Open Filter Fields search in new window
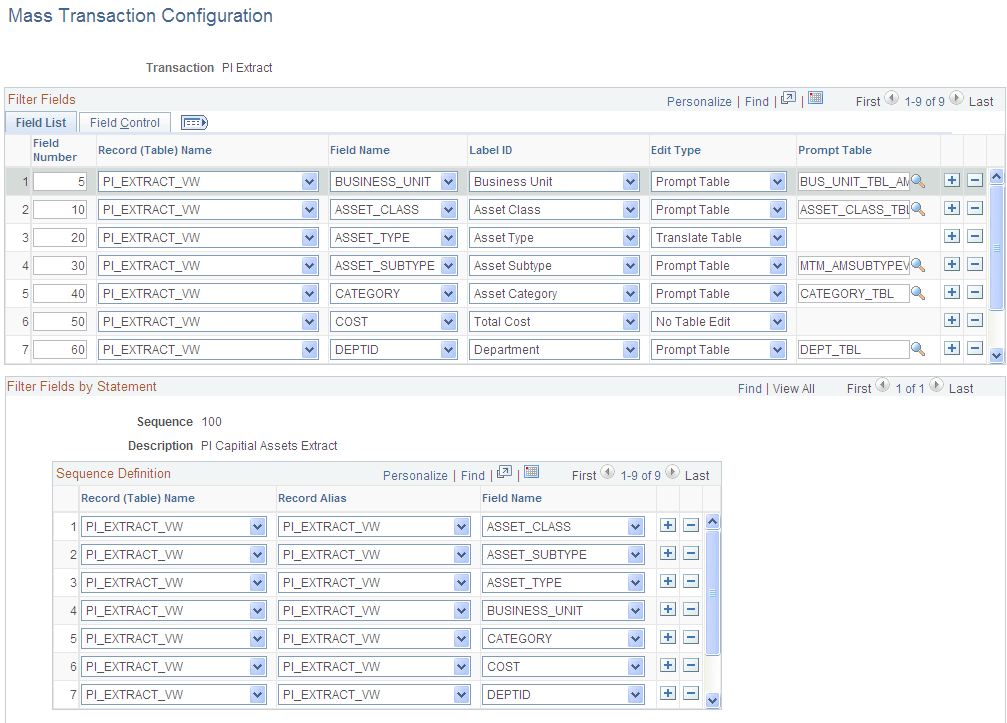The width and height of the screenshot is (1007, 723). [x=789, y=100]
